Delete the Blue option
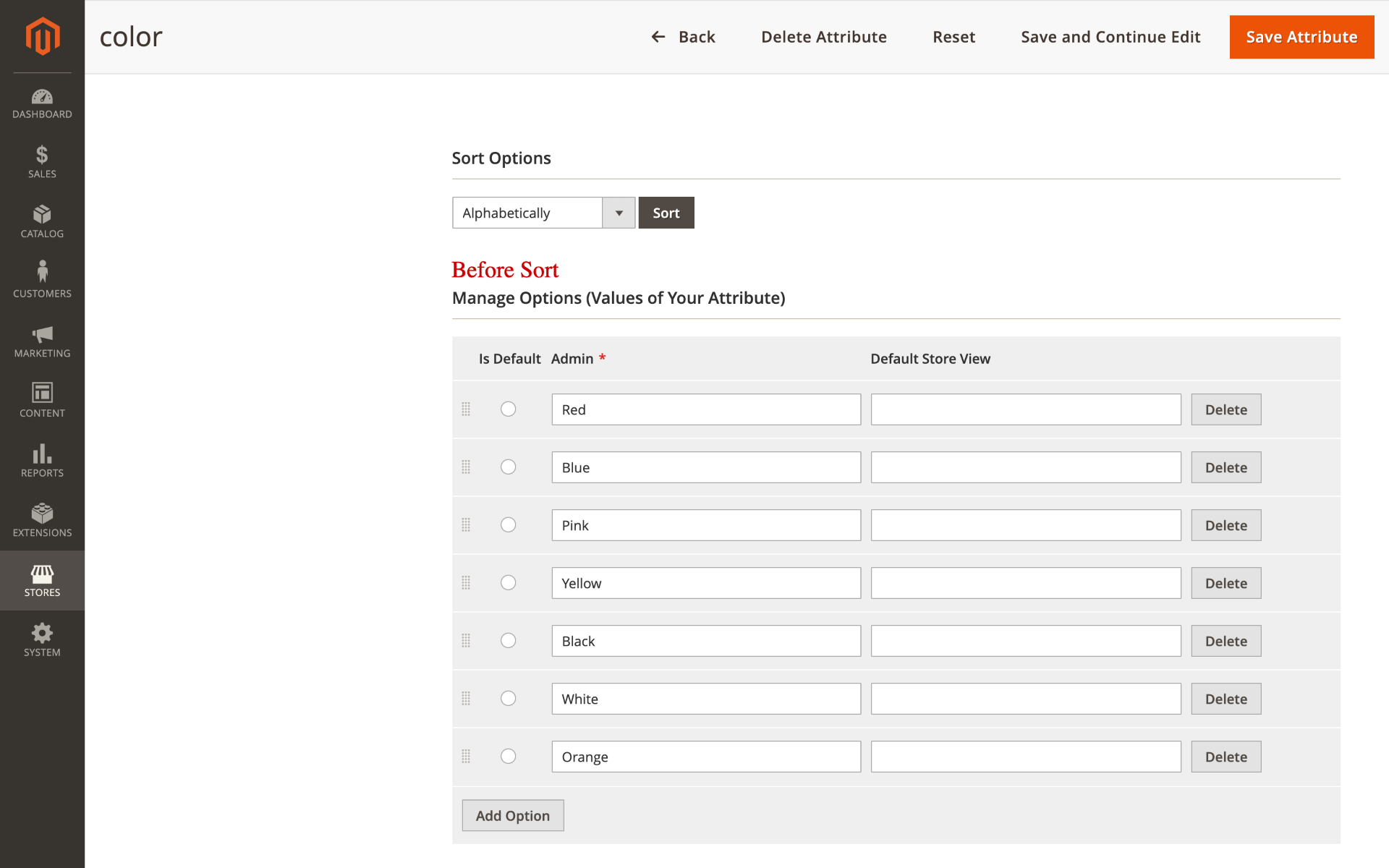The height and width of the screenshot is (868, 1389). coord(1226,467)
